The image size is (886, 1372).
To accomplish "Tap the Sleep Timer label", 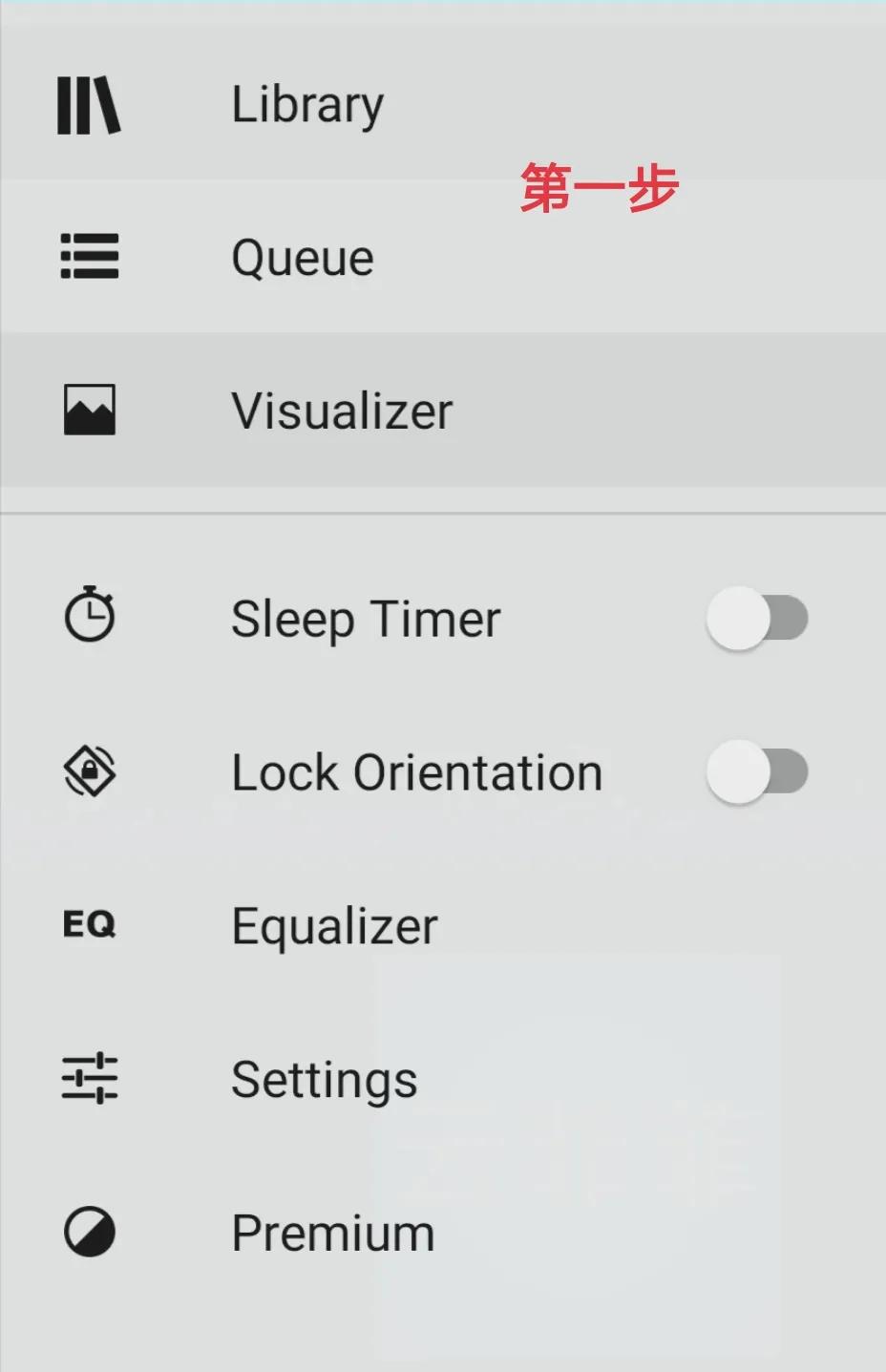I will click(366, 619).
